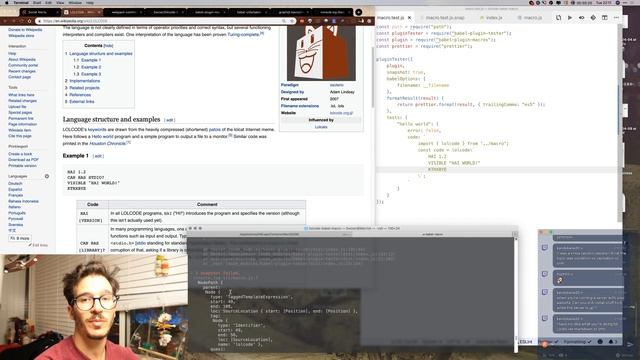The width and height of the screenshot is (640, 360).
Task: Open a new browser tab with plus button
Action: pos(358,12)
